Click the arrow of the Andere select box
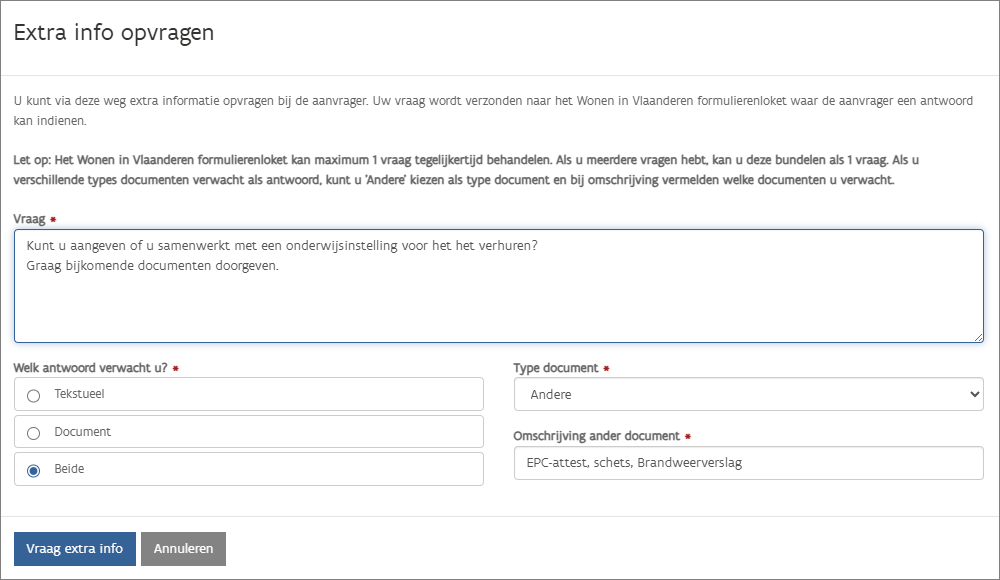This screenshot has width=1000, height=580. pyautogui.click(x=976, y=395)
